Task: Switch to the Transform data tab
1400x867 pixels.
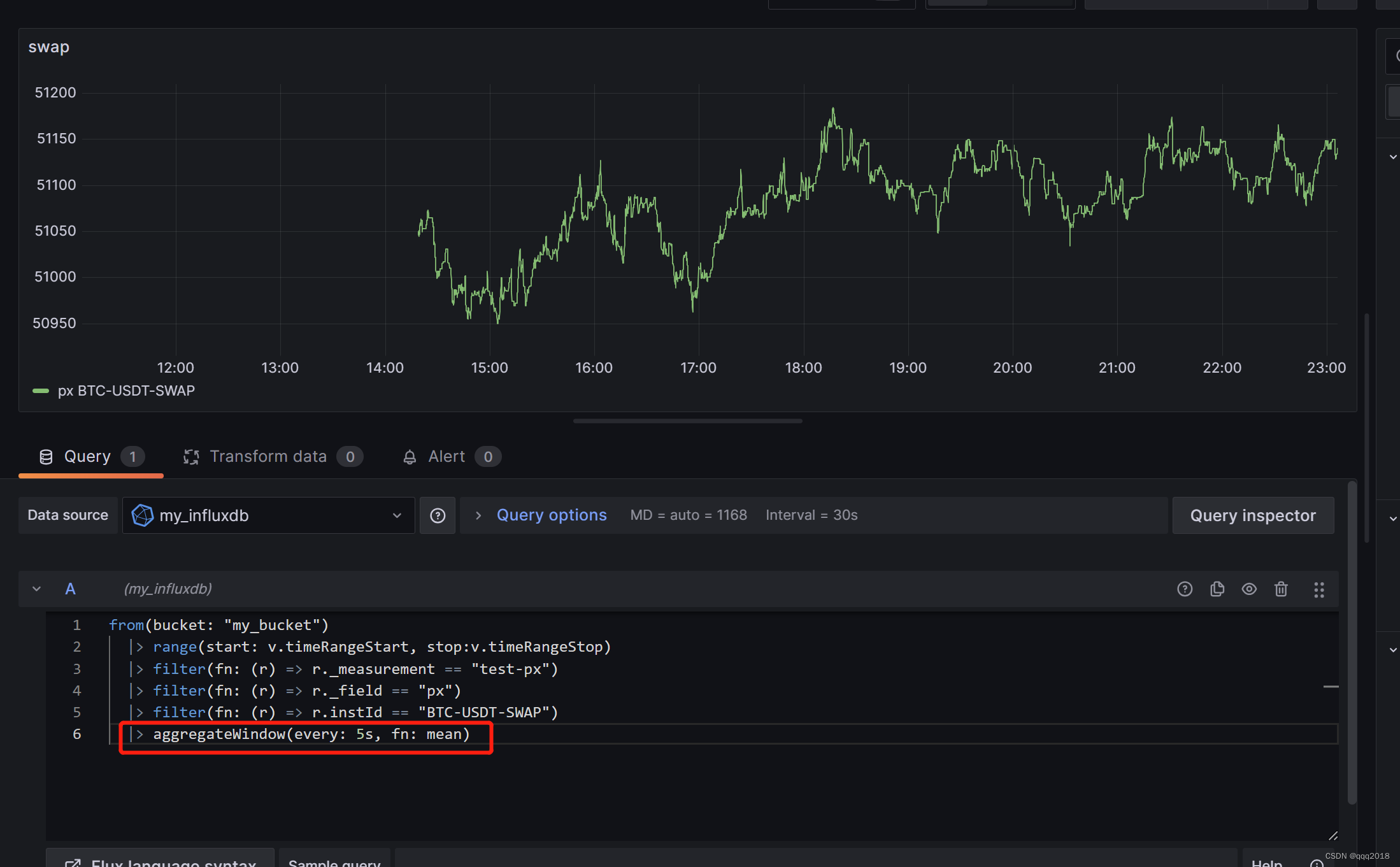Action: click(x=273, y=457)
